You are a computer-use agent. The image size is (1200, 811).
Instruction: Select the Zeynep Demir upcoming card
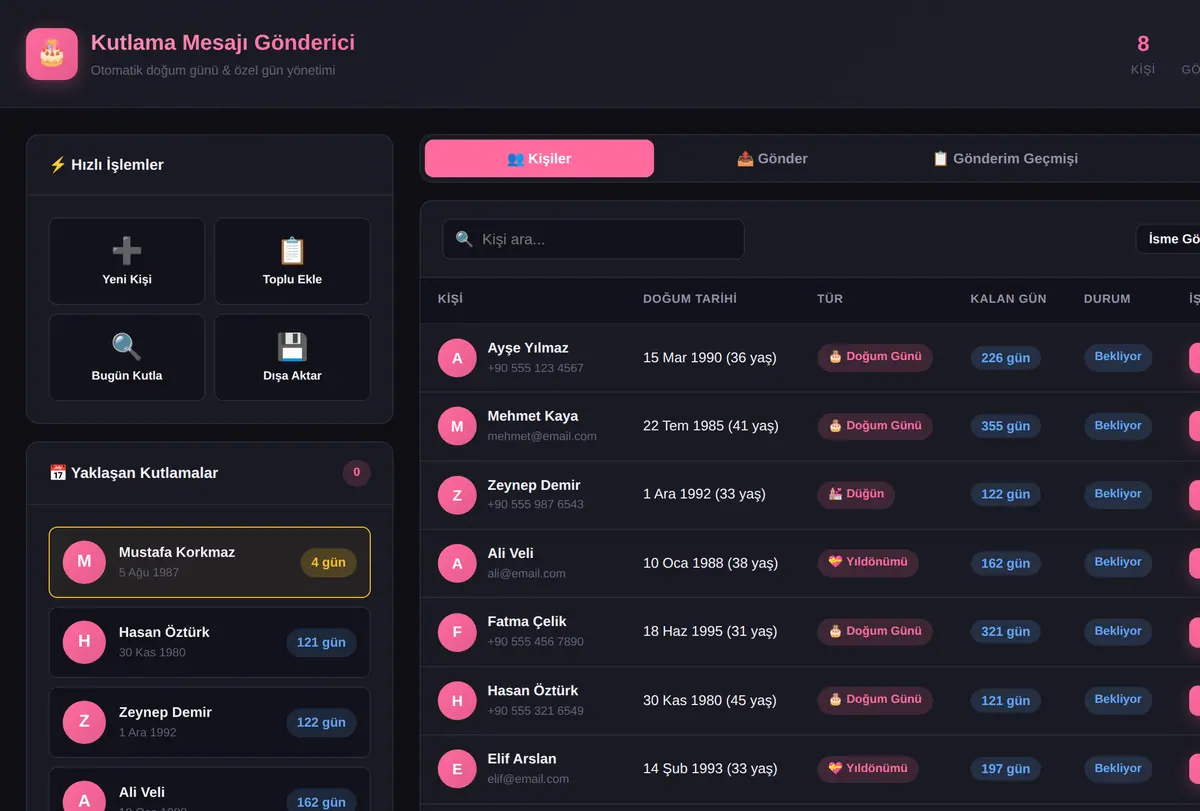click(209, 722)
